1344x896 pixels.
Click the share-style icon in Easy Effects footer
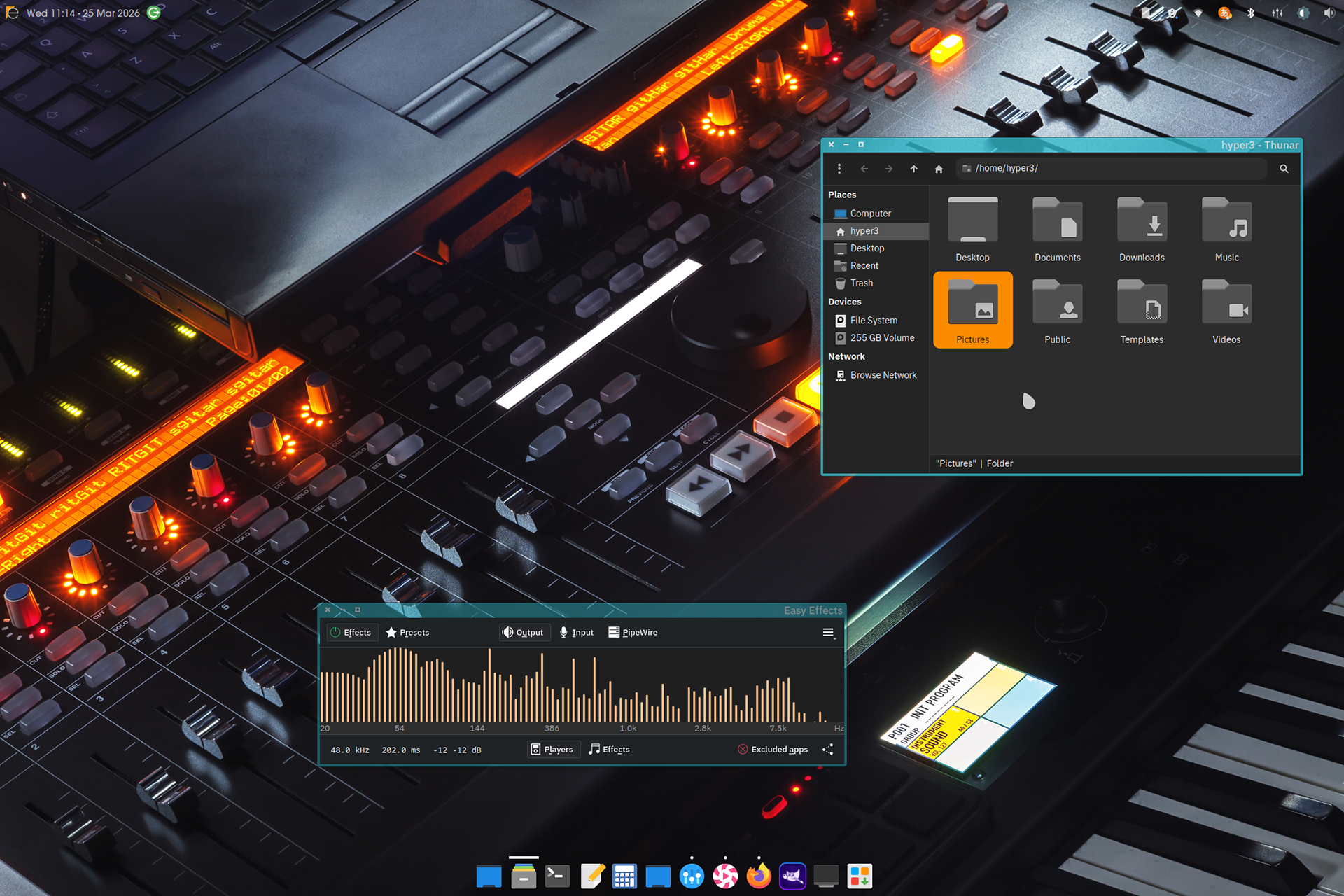(828, 749)
